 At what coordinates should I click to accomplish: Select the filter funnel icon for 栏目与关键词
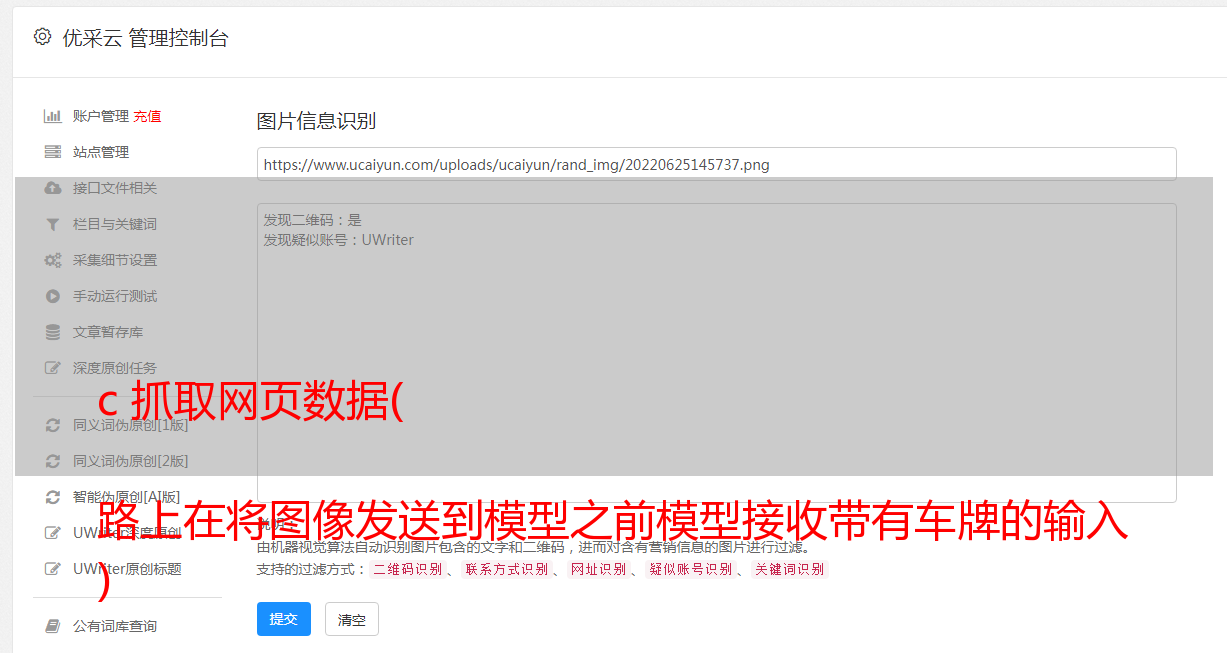tap(53, 224)
